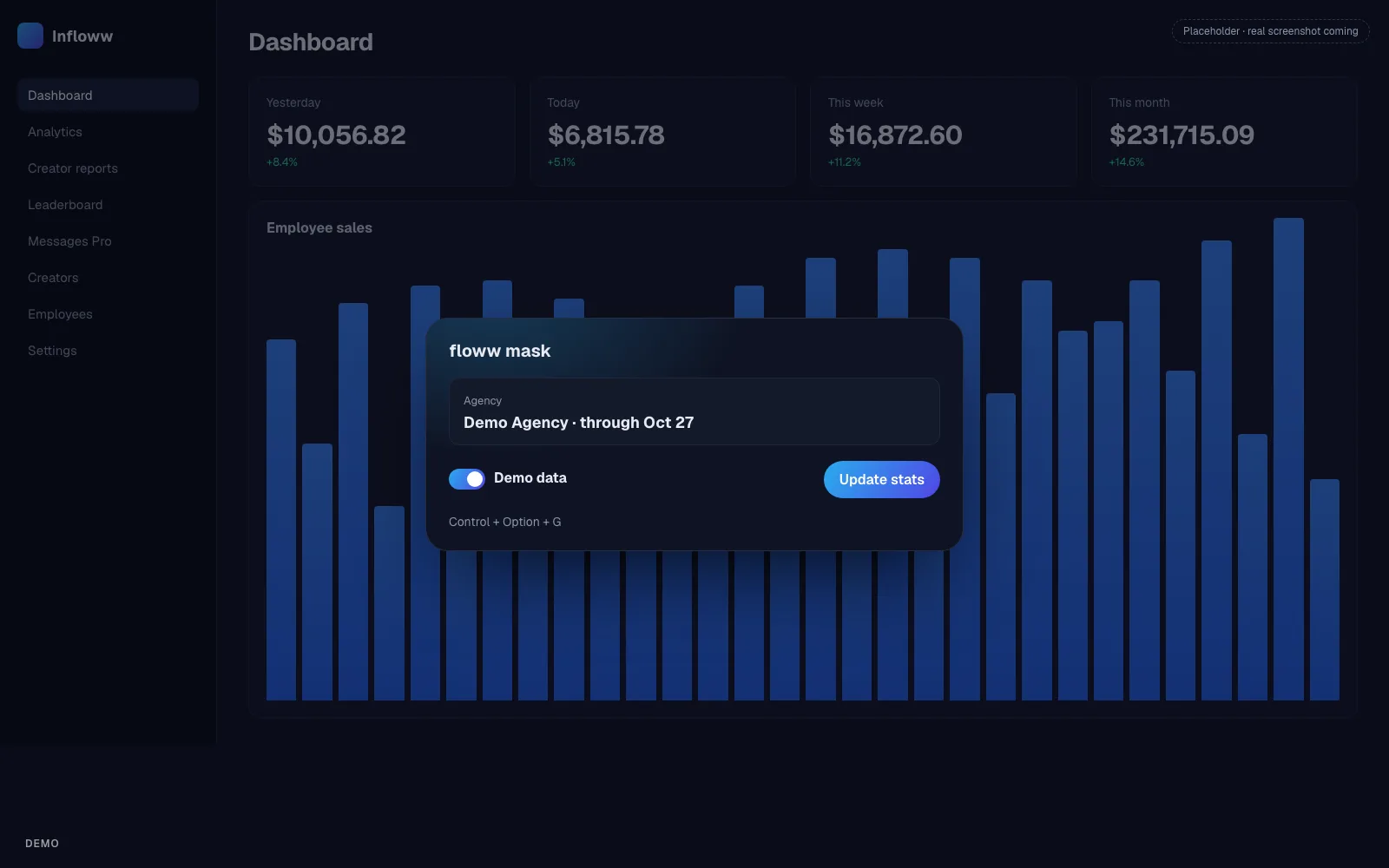Open Messages Pro in the sidebar

coord(108,241)
